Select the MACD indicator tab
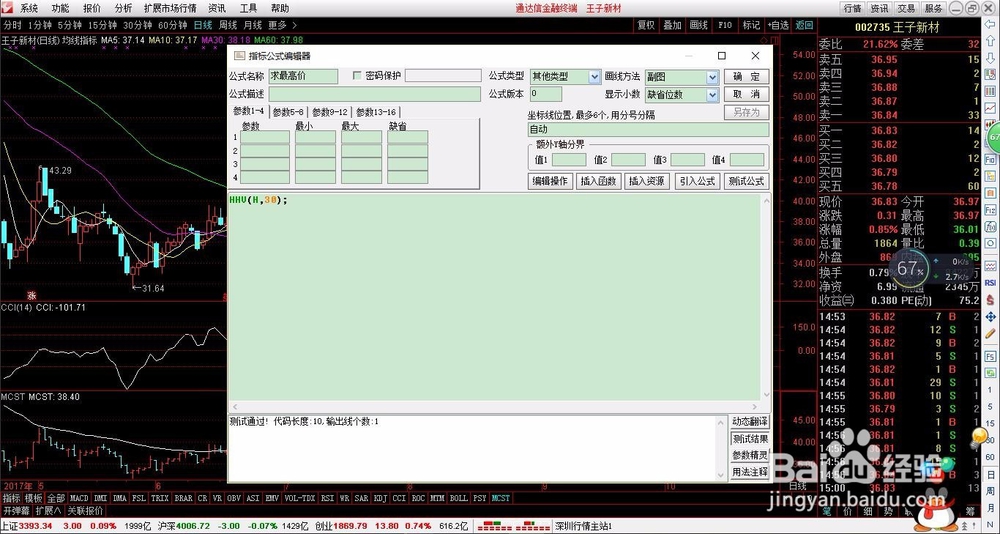The height and width of the screenshot is (534, 1000). (x=79, y=498)
